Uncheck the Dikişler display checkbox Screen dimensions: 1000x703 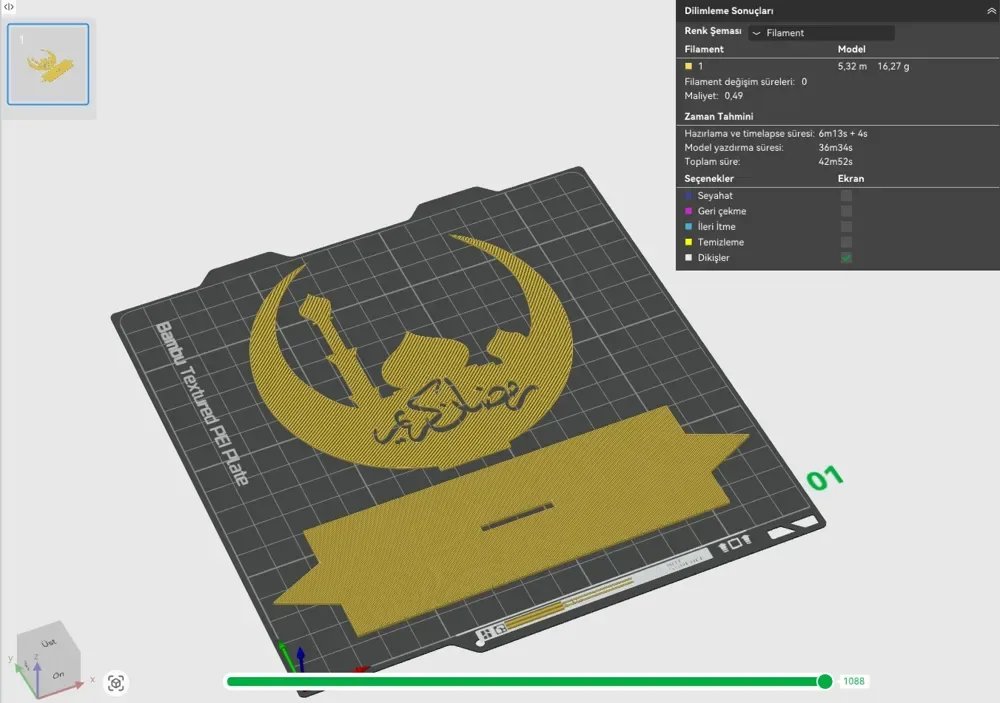[846, 258]
